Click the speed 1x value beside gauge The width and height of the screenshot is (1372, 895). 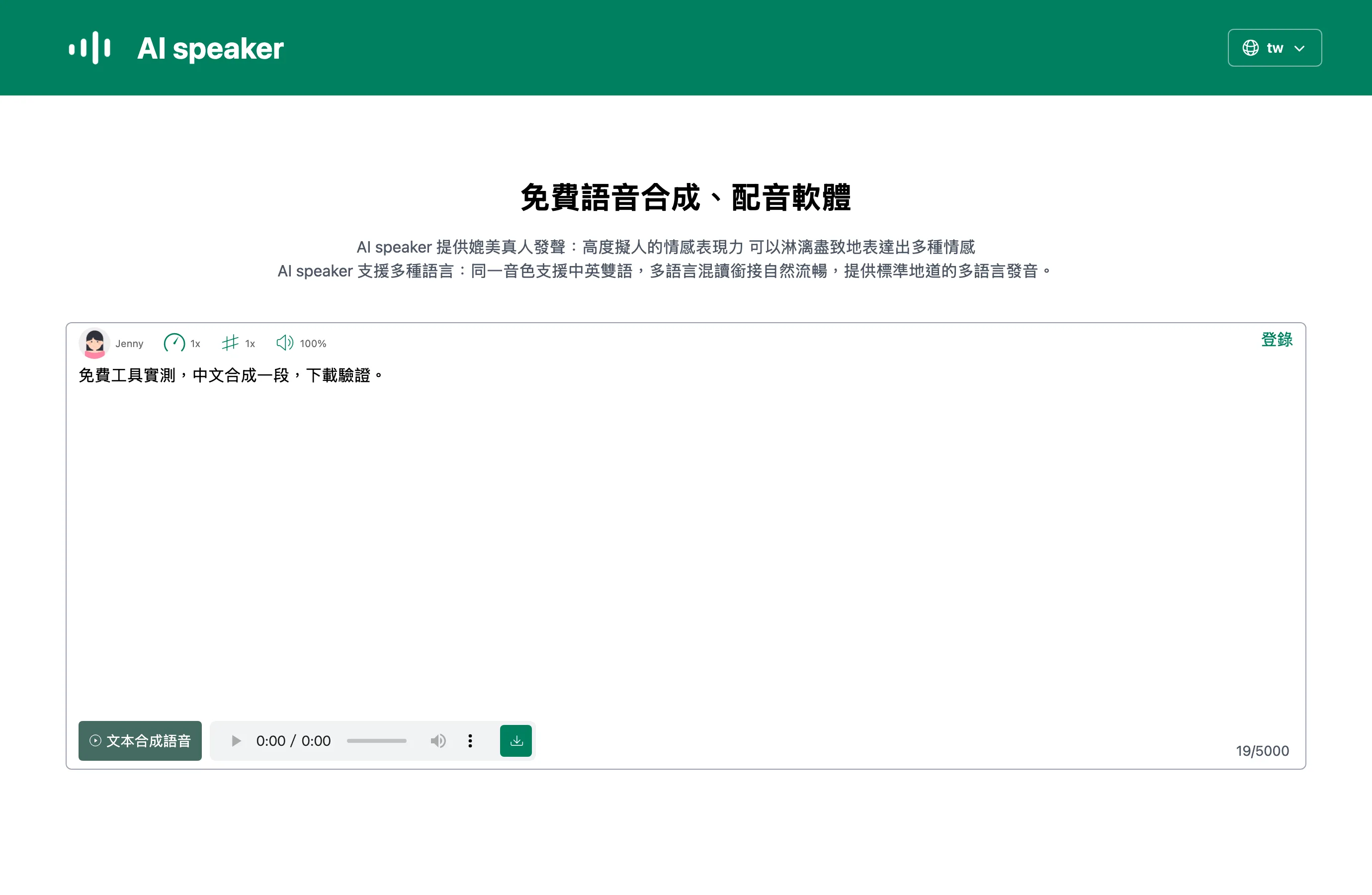195,344
